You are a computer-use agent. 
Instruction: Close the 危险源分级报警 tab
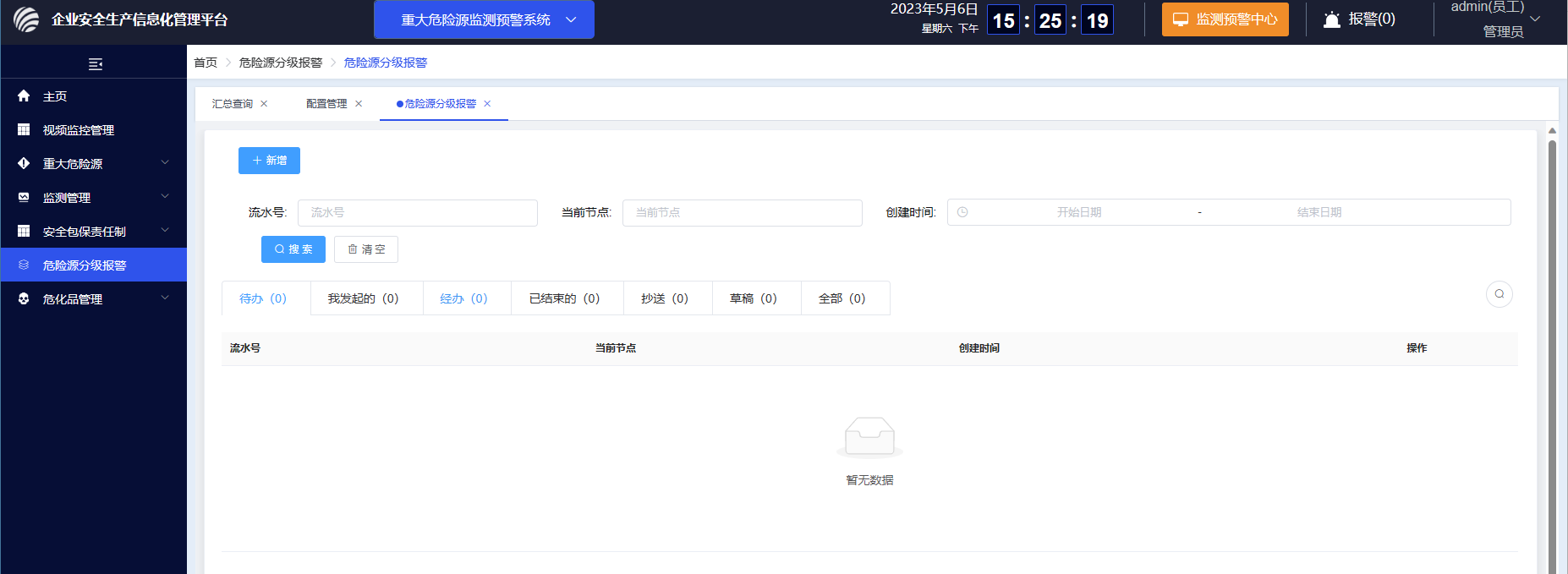click(x=487, y=103)
